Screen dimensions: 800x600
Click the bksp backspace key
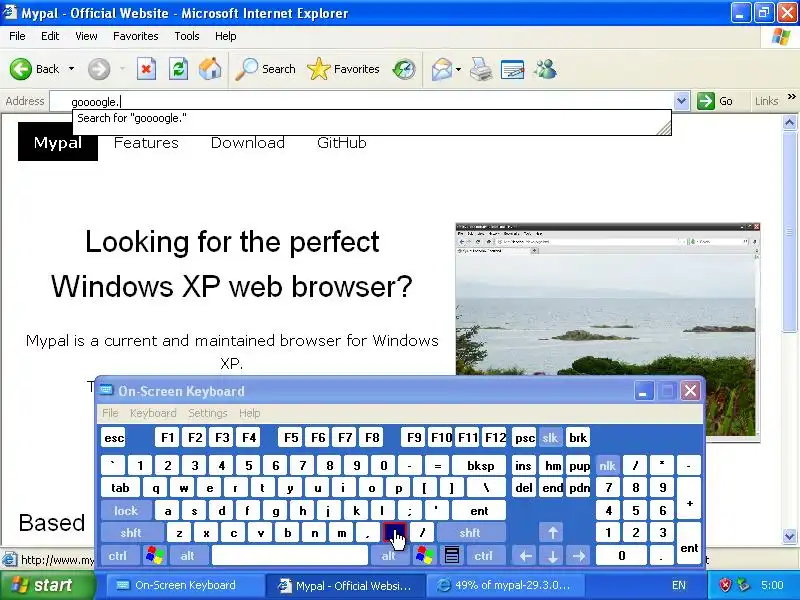click(x=480, y=465)
